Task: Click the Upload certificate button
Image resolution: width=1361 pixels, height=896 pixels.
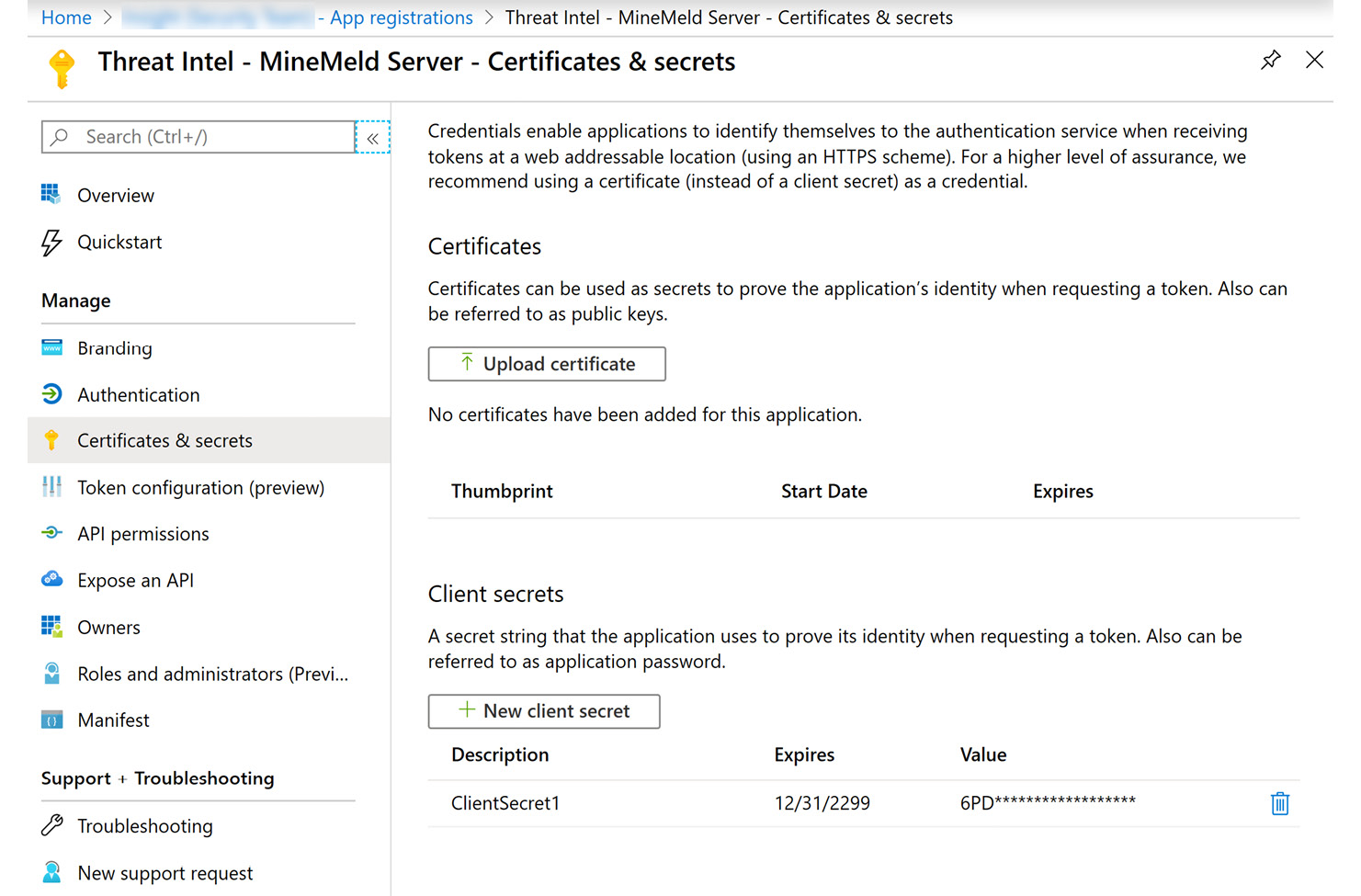Action: pos(547,364)
